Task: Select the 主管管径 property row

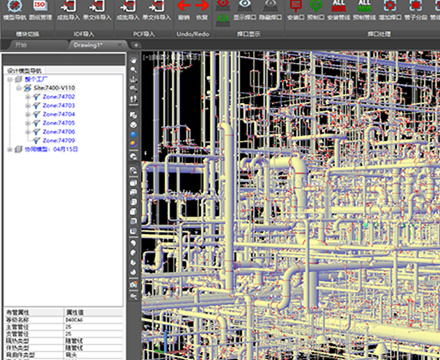Action: click(63, 327)
